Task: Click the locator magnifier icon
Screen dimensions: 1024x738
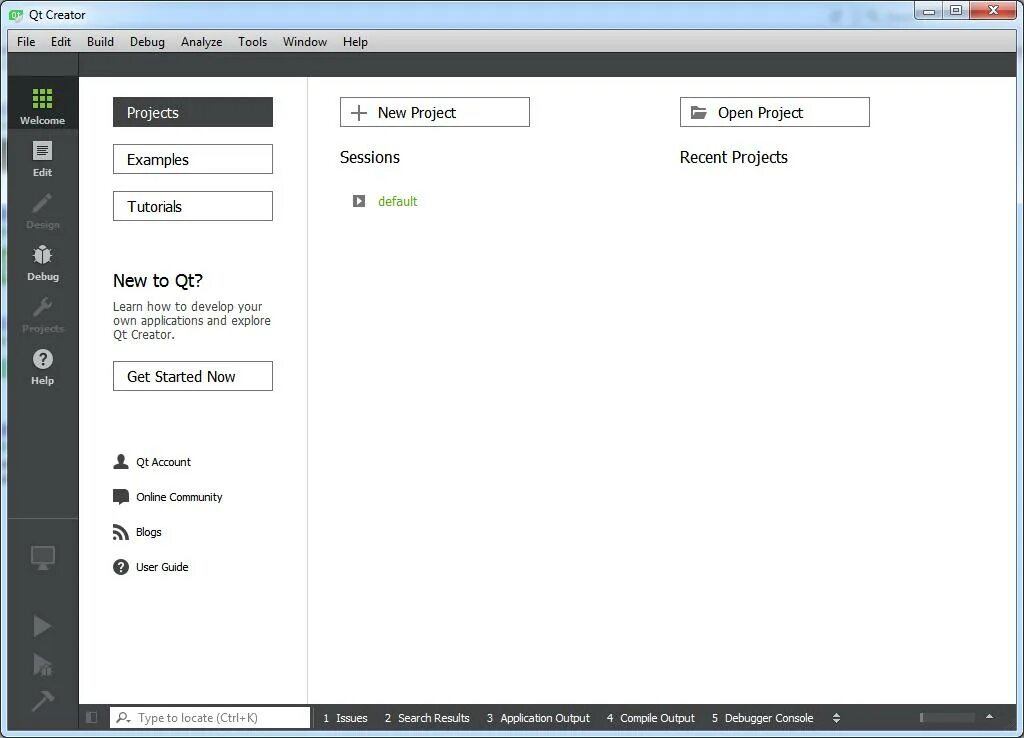Action: [x=123, y=718]
